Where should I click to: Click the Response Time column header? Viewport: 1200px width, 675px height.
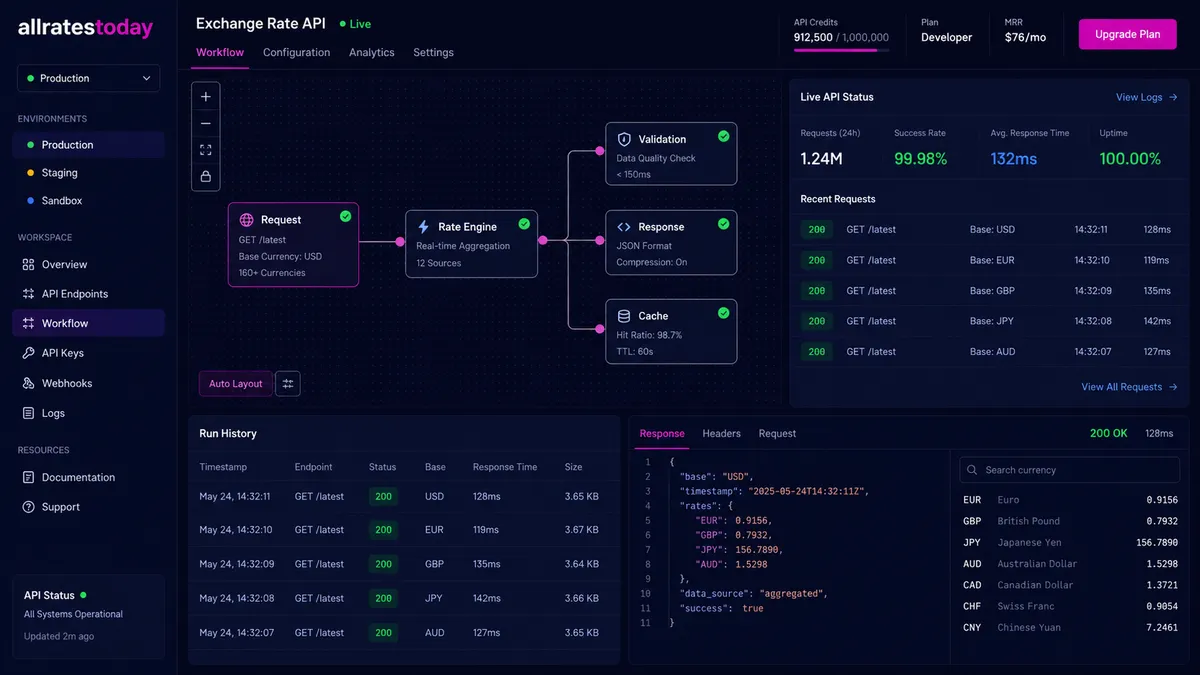click(x=505, y=467)
